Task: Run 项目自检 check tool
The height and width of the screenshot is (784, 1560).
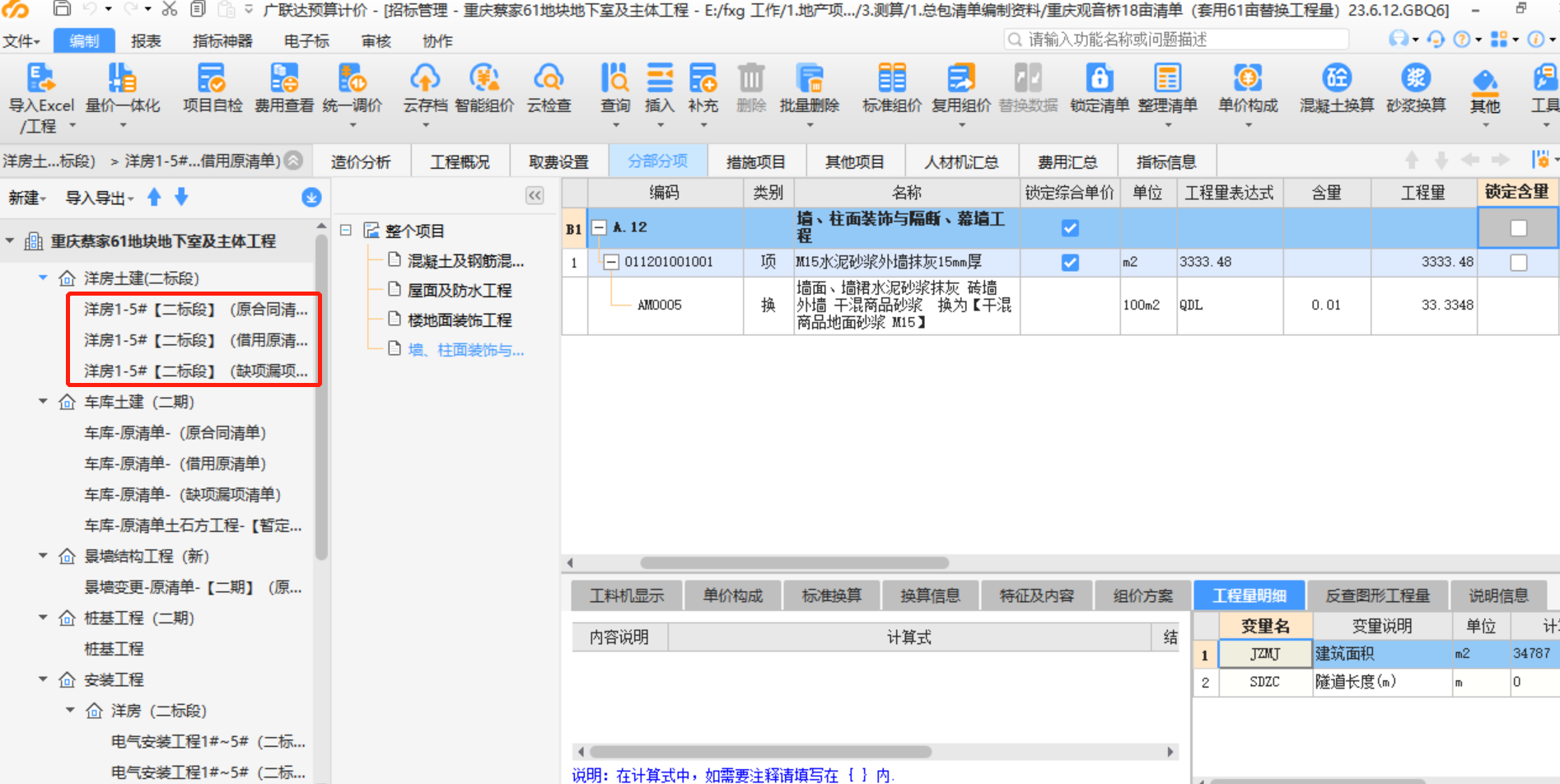Action: [x=213, y=89]
